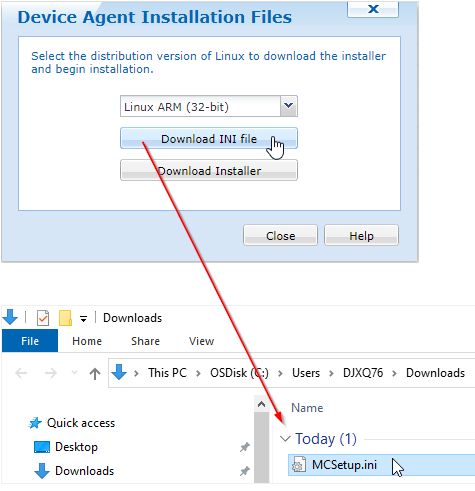Click the Quick access star icon
This screenshot has width=475, height=491.
35,423
